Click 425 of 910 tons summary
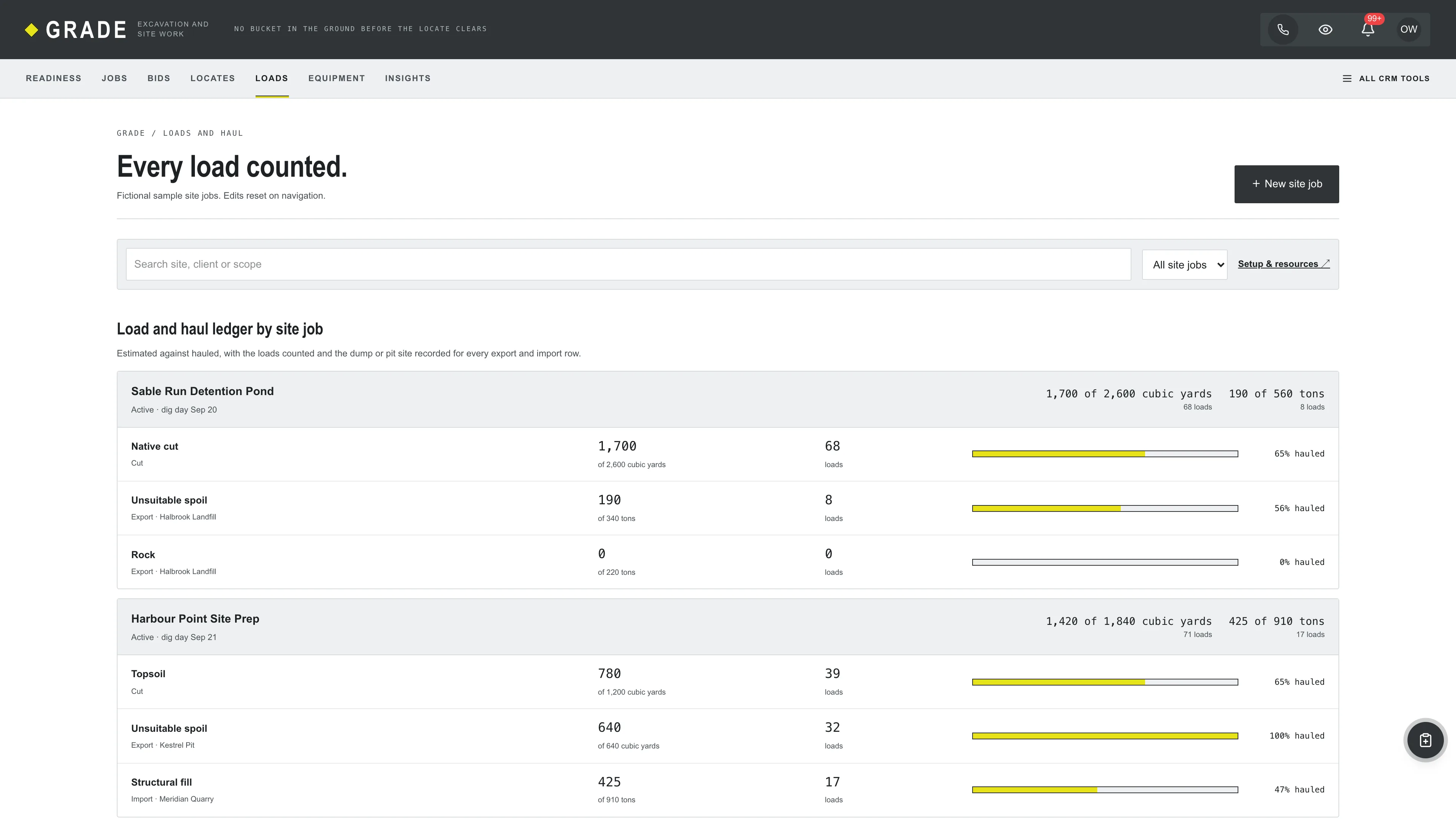Screen dimensions: 1456x819 click(x=1276, y=621)
